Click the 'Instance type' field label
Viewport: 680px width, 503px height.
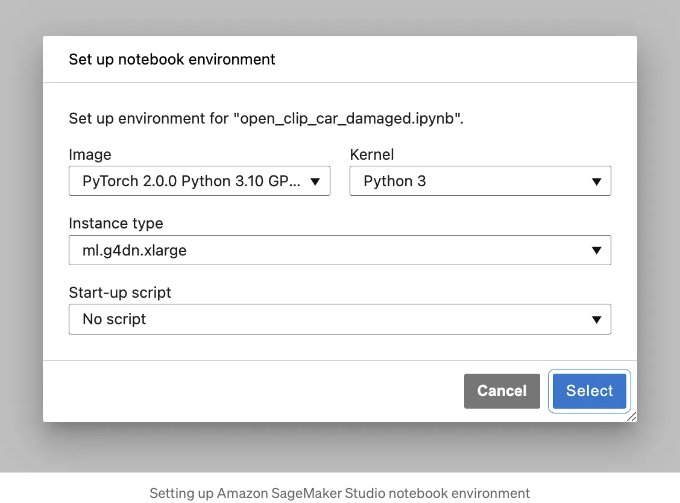coord(116,223)
